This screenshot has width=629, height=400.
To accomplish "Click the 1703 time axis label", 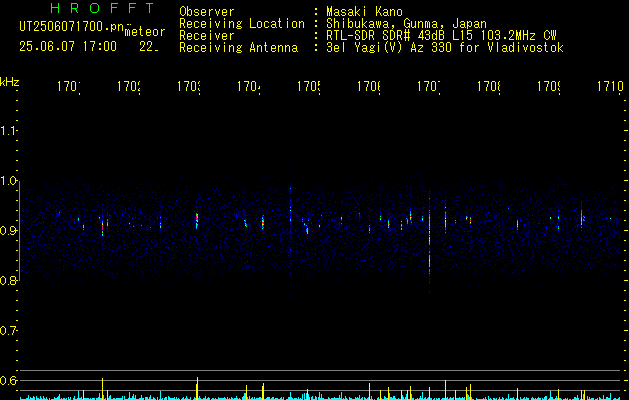I will tap(189, 86).
